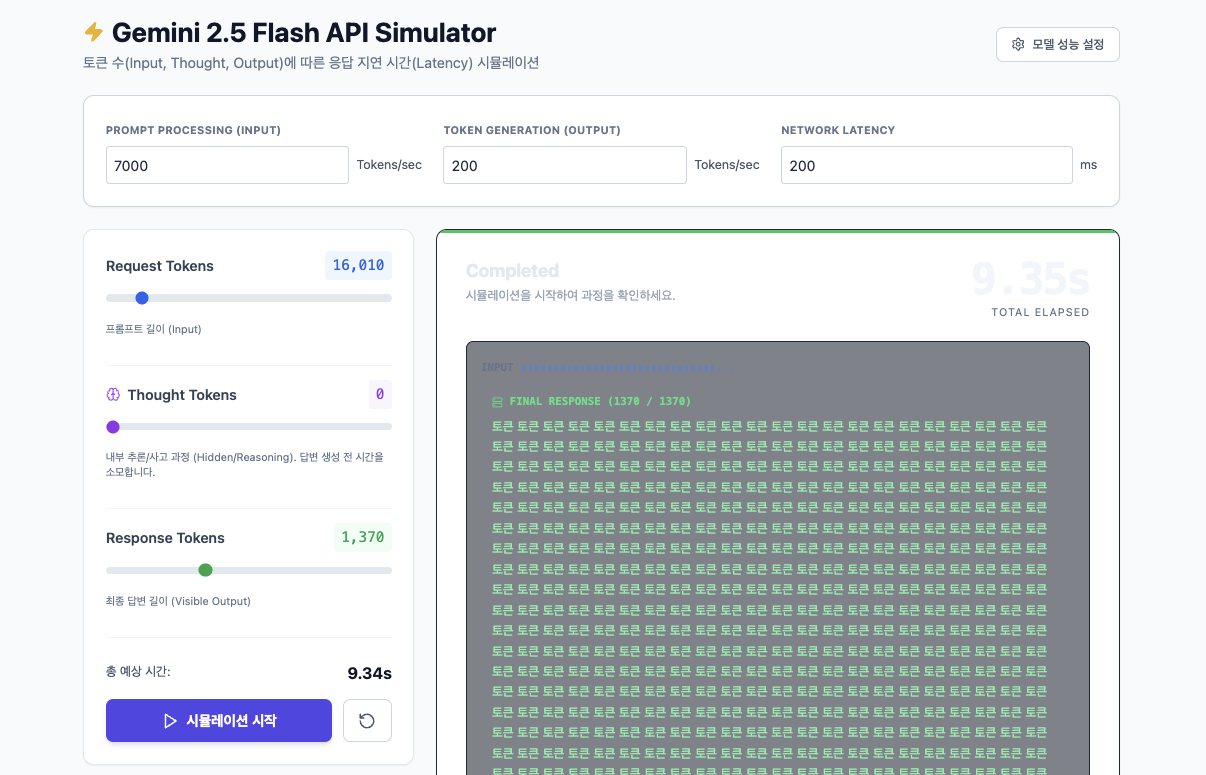Adjust the Thought Tokens slider handle
The width and height of the screenshot is (1206, 775).
click(x=113, y=427)
